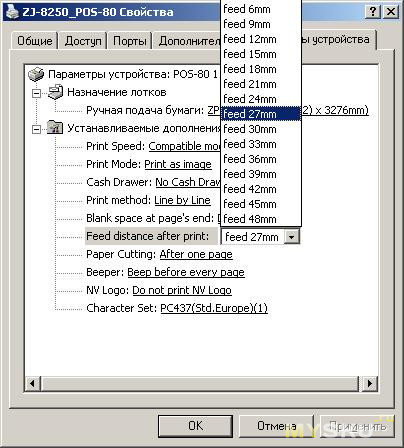The image size is (404, 448).
Task: Collapse the Назначение лотков tree node
Action: pos(36,93)
